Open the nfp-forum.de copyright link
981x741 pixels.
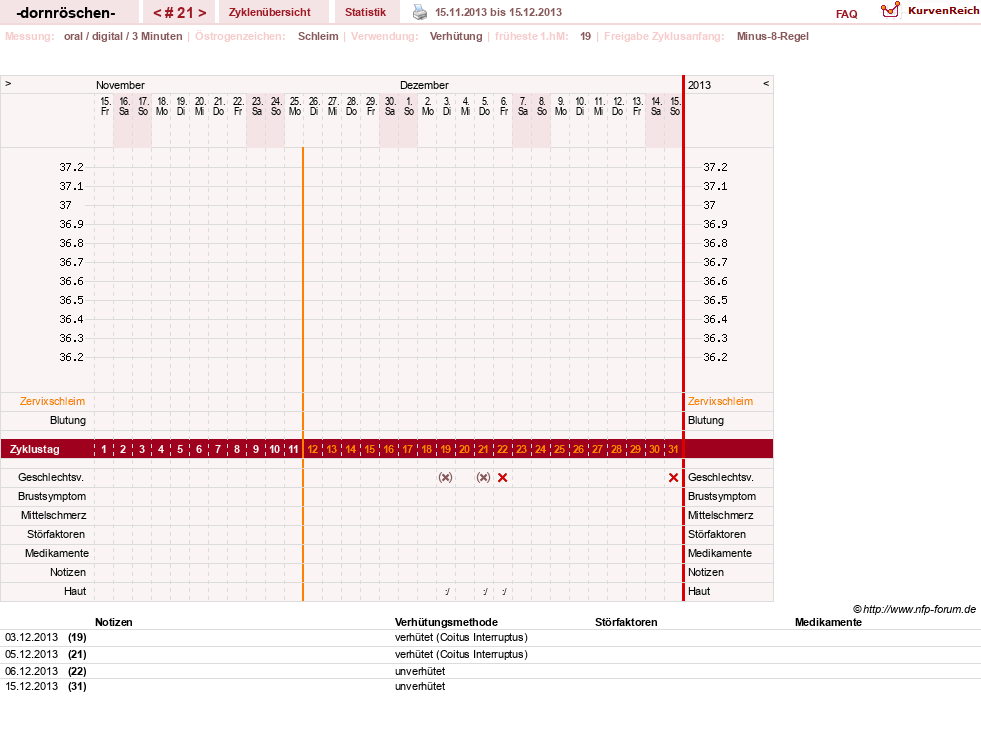click(914, 609)
